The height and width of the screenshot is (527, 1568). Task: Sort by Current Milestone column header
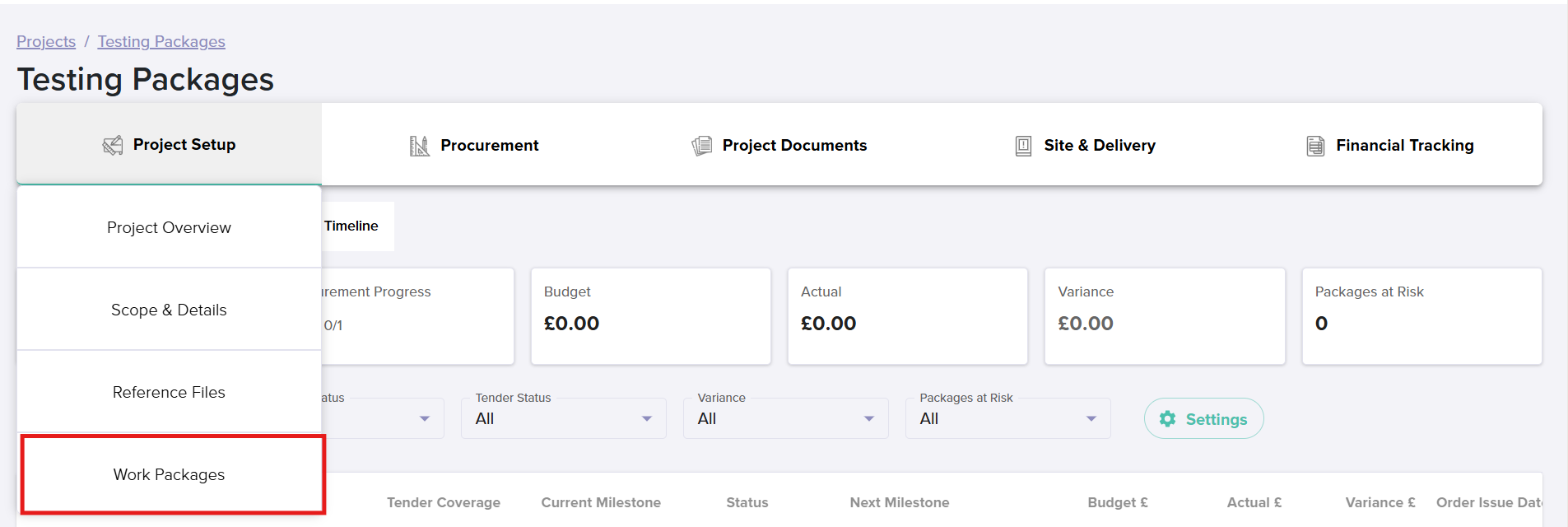[x=601, y=502]
